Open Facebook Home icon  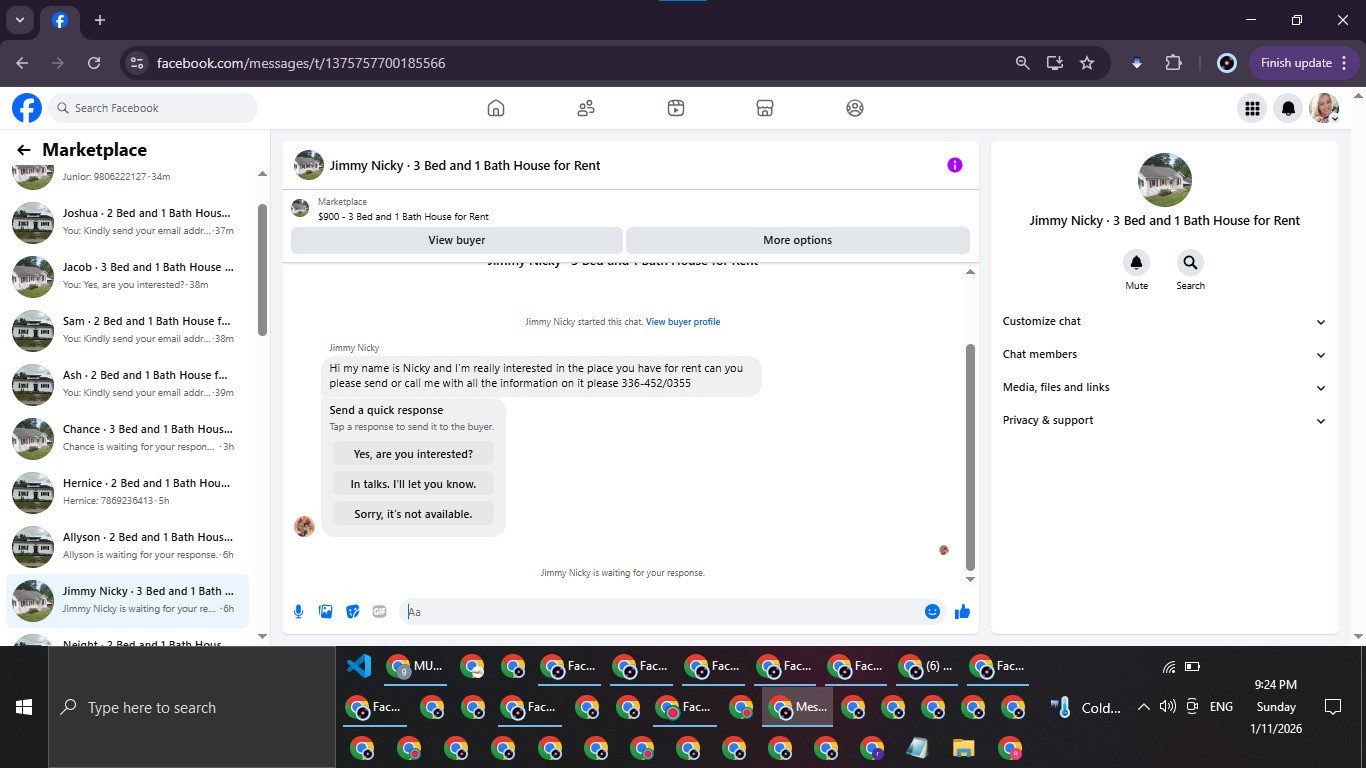(x=496, y=108)
